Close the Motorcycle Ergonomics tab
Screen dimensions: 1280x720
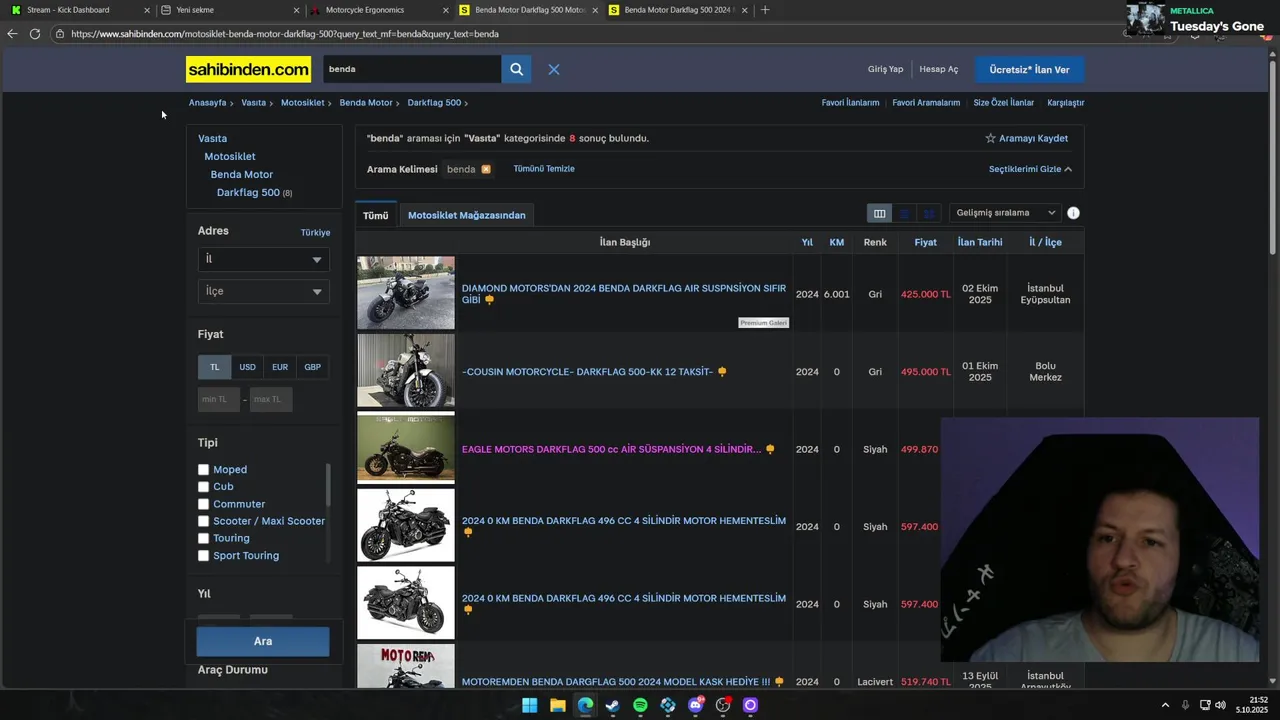point(446,10)
